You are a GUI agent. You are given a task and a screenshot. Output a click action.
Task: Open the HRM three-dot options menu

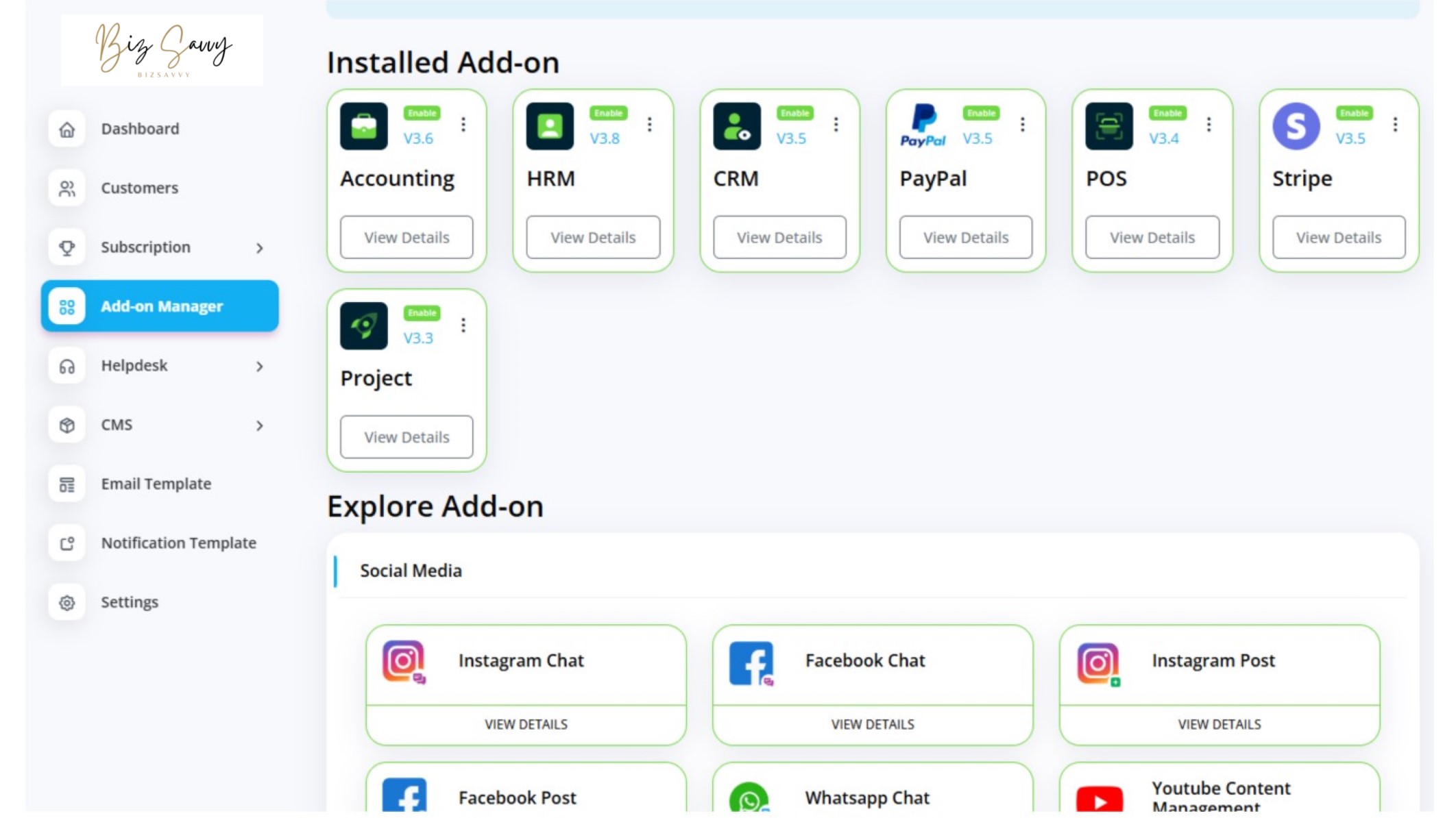coord(650,124)
